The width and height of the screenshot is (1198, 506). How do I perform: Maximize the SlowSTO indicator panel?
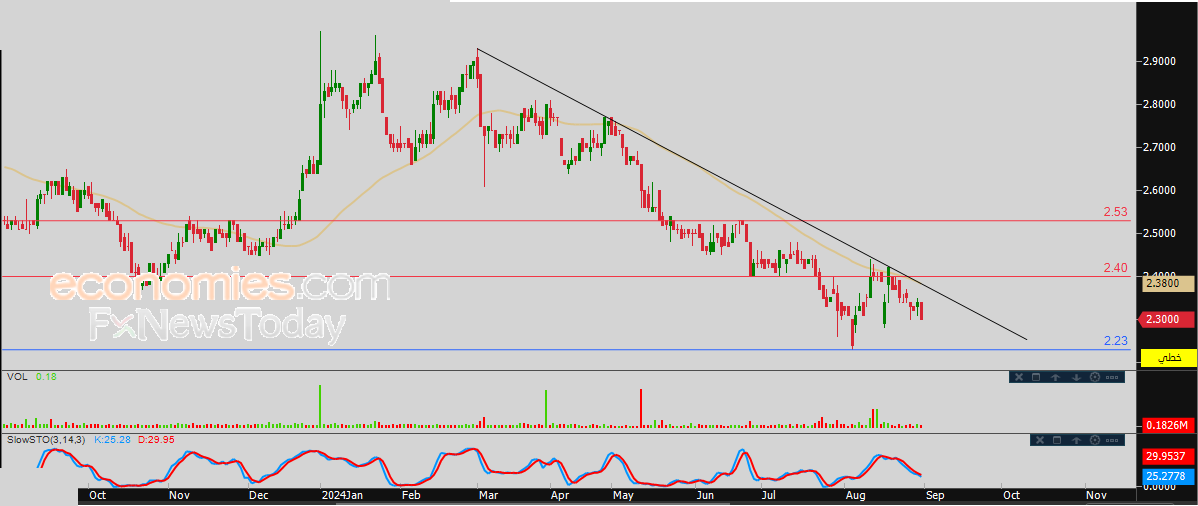pyautogui.click(x=1057, y=440)
